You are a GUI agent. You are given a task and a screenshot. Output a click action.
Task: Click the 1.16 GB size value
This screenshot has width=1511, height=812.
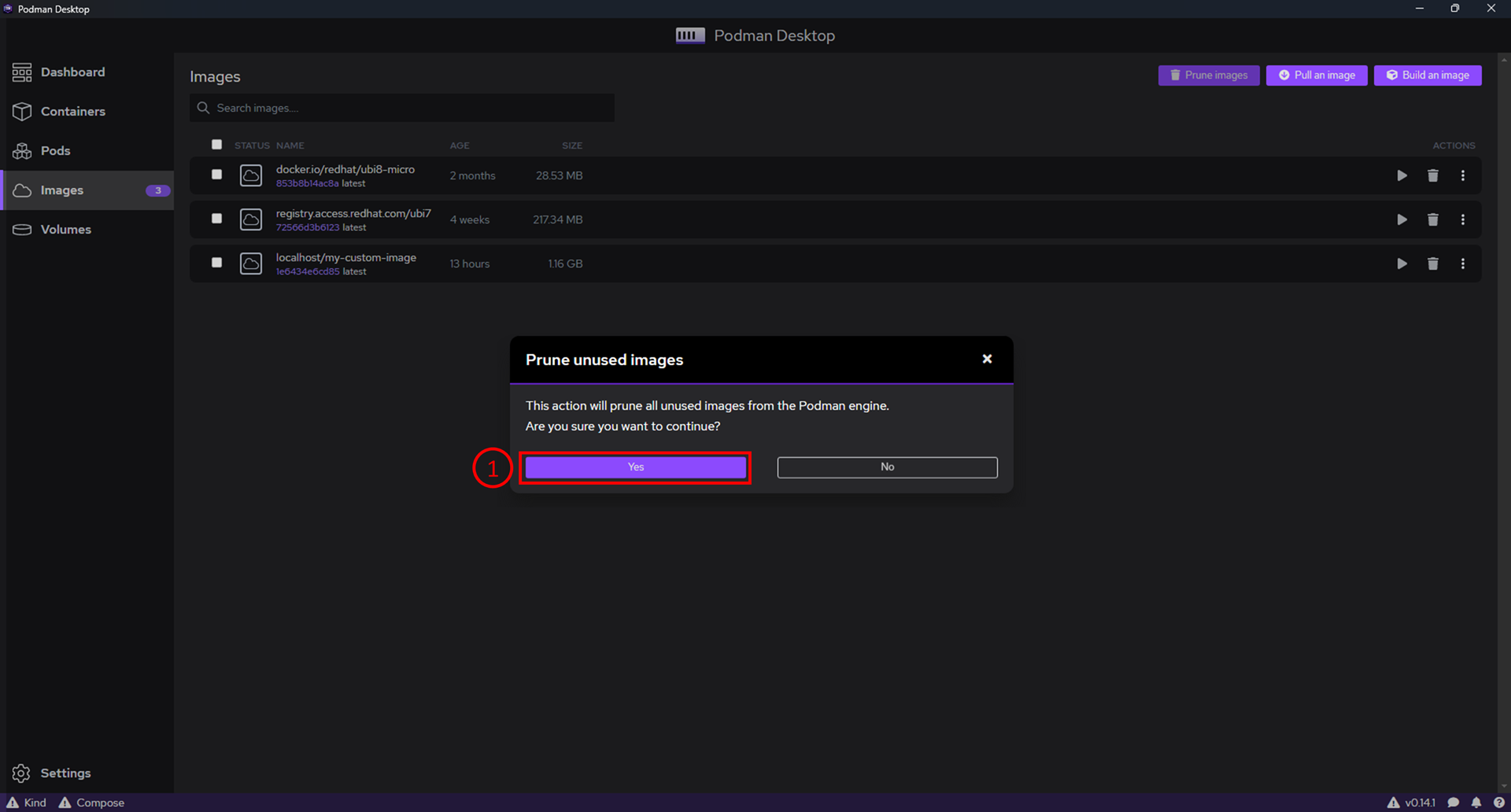click(565, 264)
